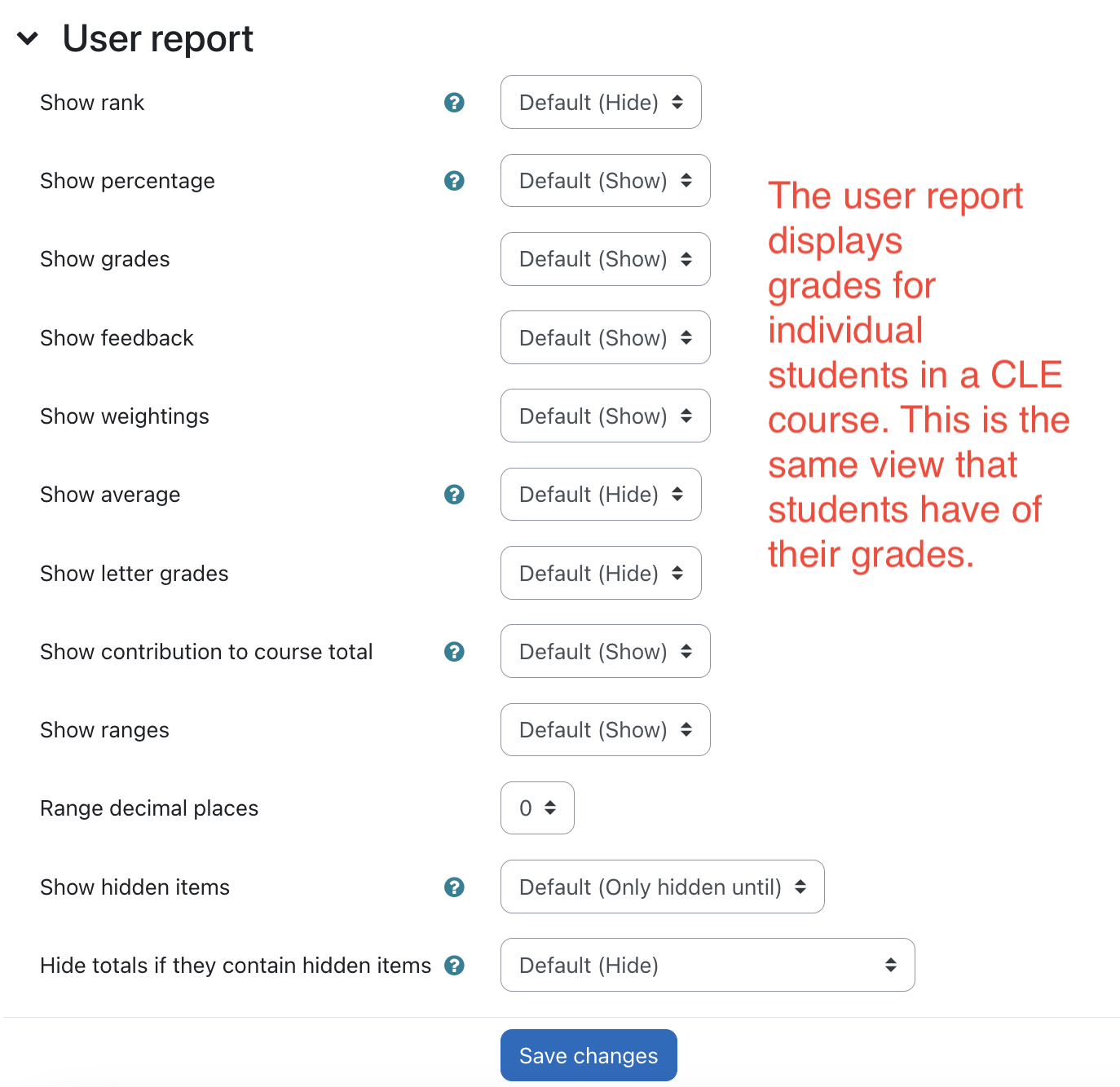Image resolution: width=1120 pixels, height=1087 pixels.
Task: Open the Show rank dropdown
Action: [x=601, y=103]
